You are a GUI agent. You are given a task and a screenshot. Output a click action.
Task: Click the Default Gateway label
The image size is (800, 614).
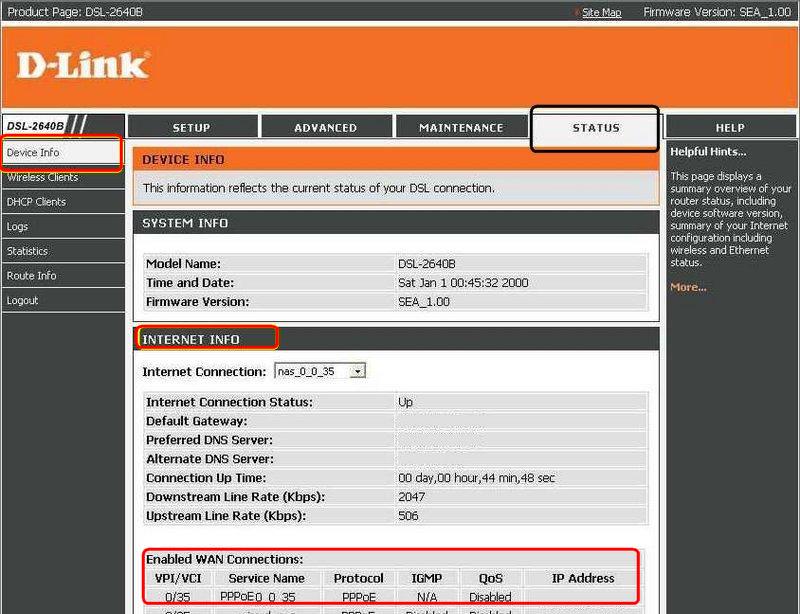[x=196, y=421]
